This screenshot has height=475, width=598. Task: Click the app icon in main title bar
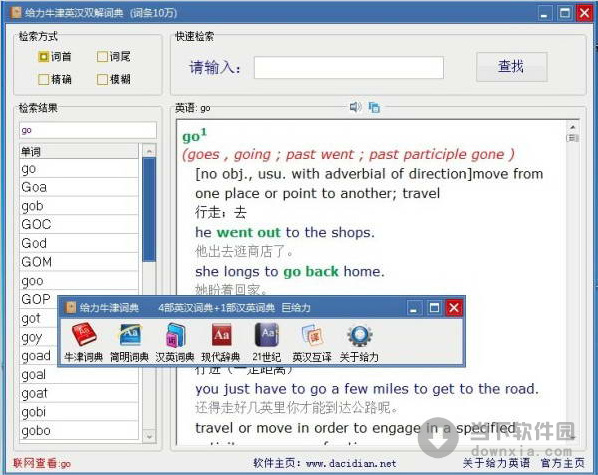(x=16, y=13)
